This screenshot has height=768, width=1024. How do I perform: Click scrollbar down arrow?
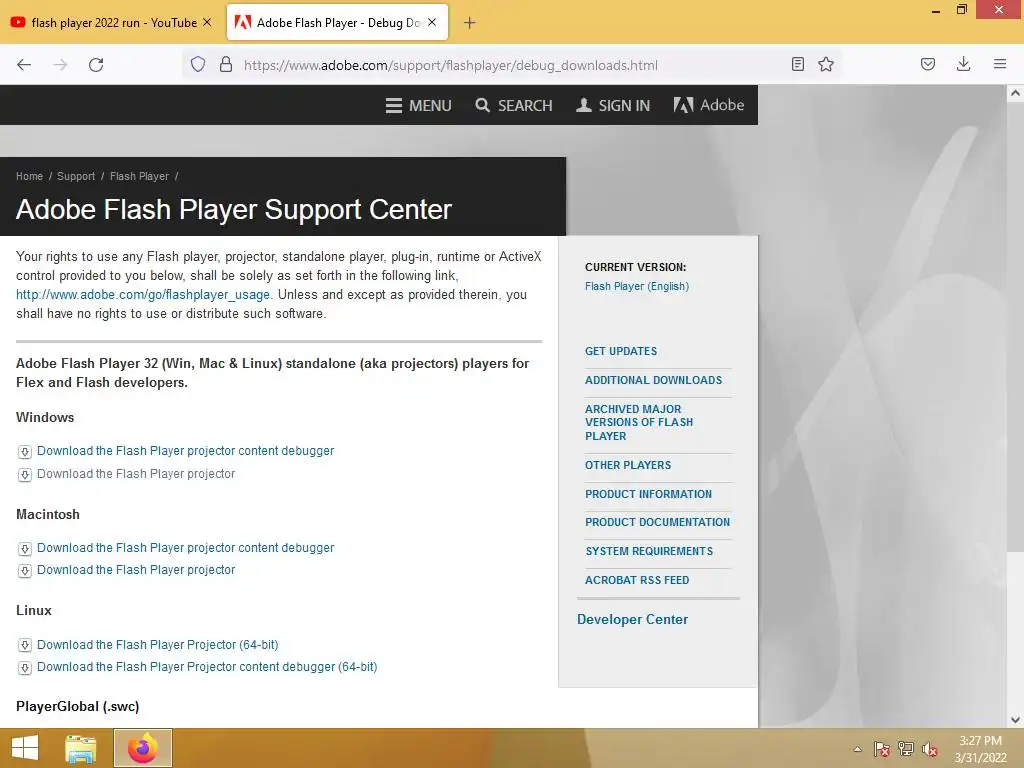[x=1015, y=720]
